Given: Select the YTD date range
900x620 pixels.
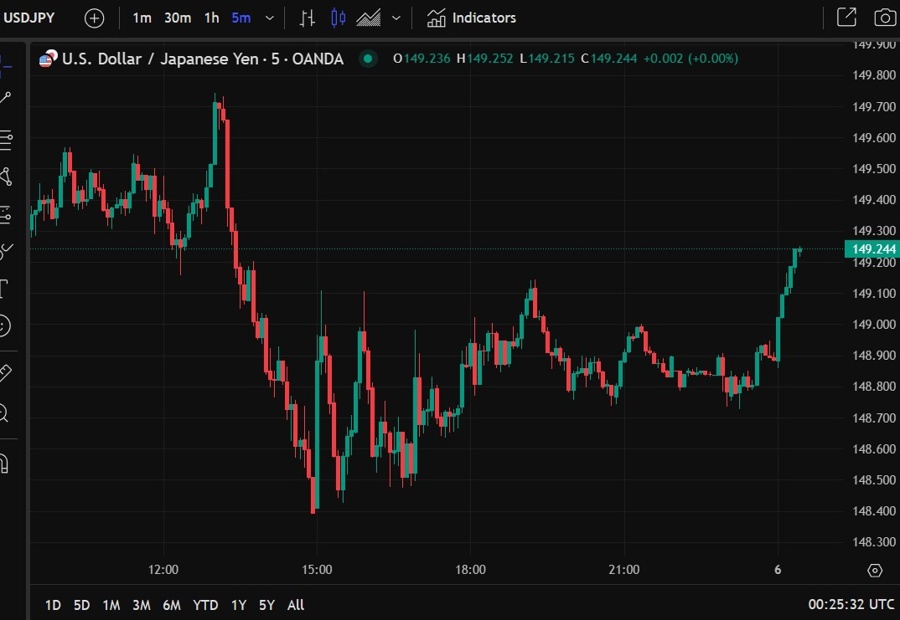Looking at the screenshot, I should pyautogui.click(x=206, y=605).
